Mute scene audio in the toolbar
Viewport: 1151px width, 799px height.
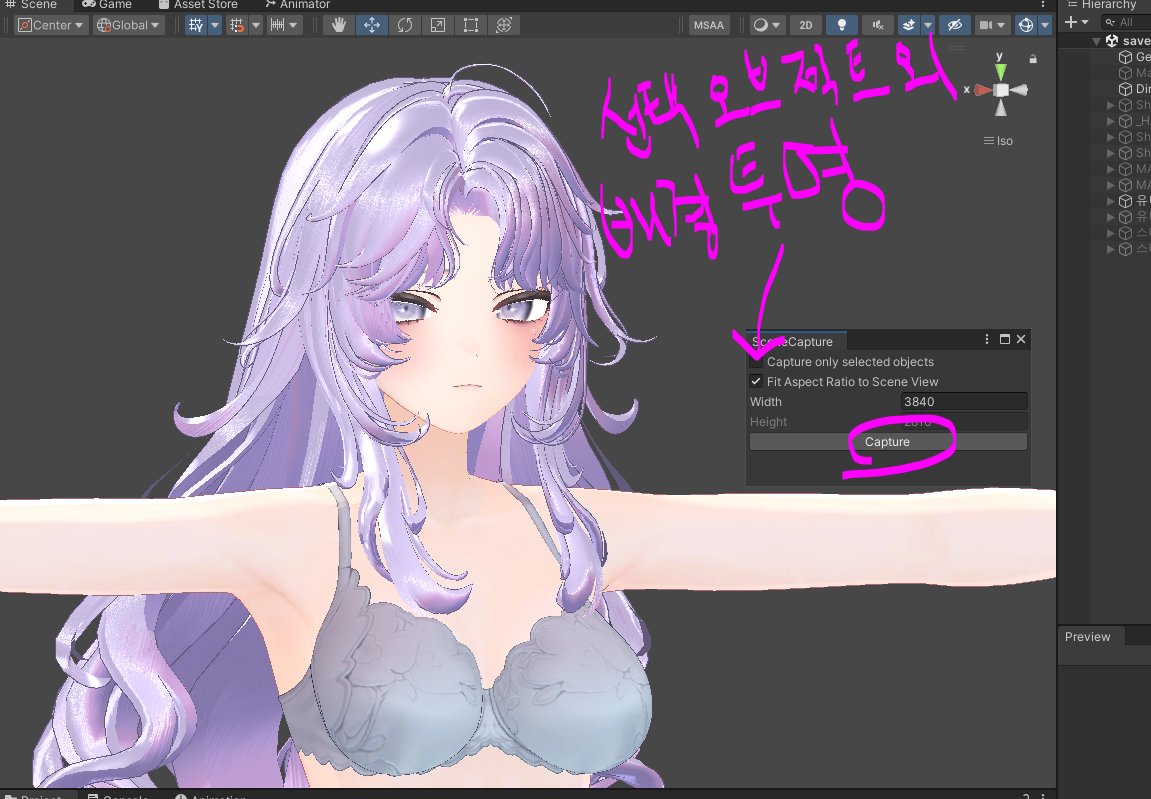pyautogui.click(x=878, y=24)
